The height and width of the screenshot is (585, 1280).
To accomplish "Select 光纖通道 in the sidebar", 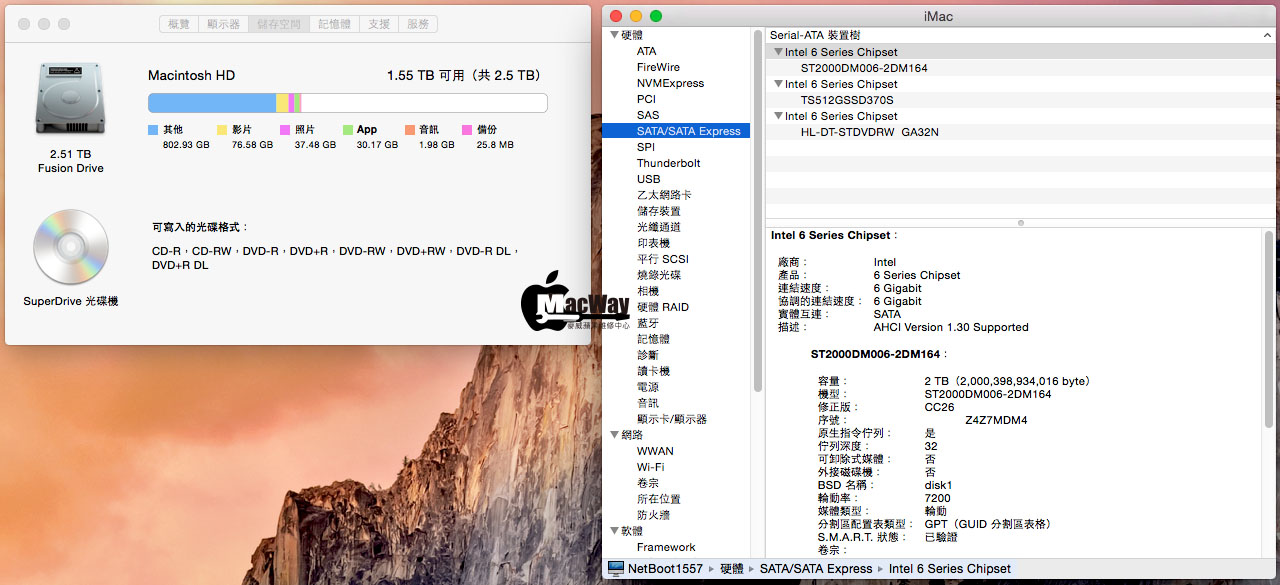I will 658,227.
